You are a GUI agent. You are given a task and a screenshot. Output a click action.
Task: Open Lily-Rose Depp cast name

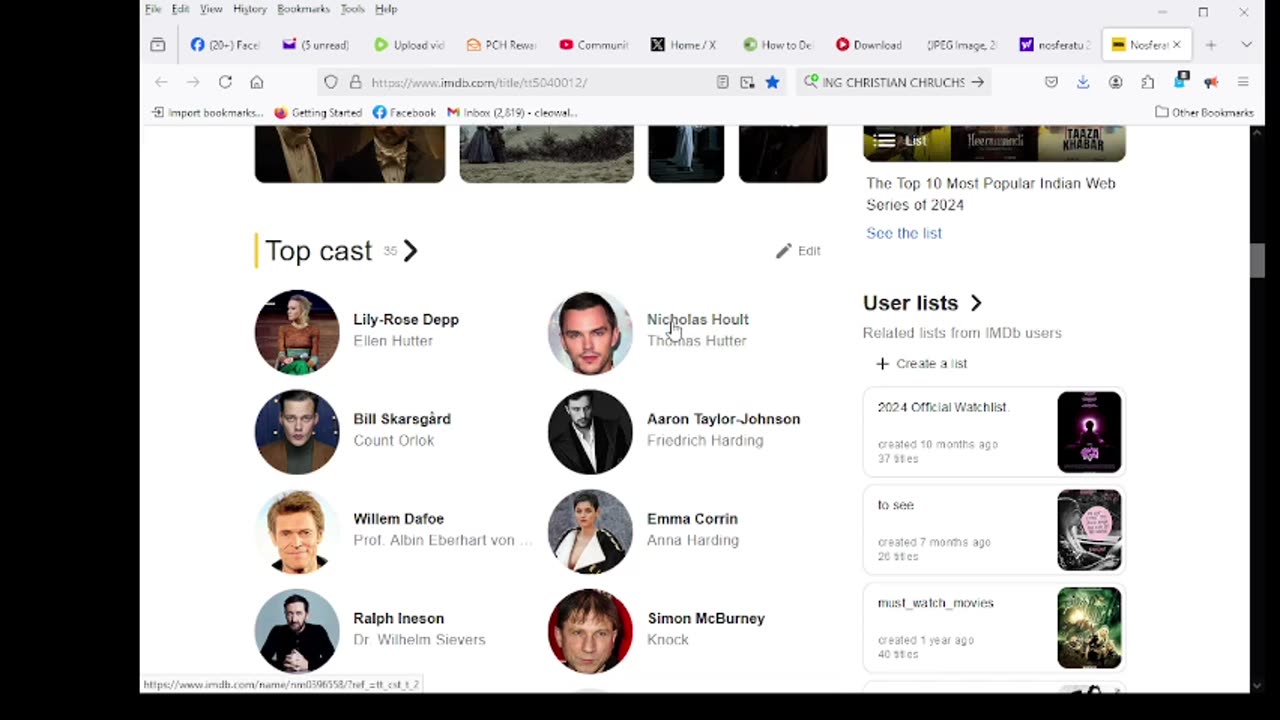click(406, 319)
